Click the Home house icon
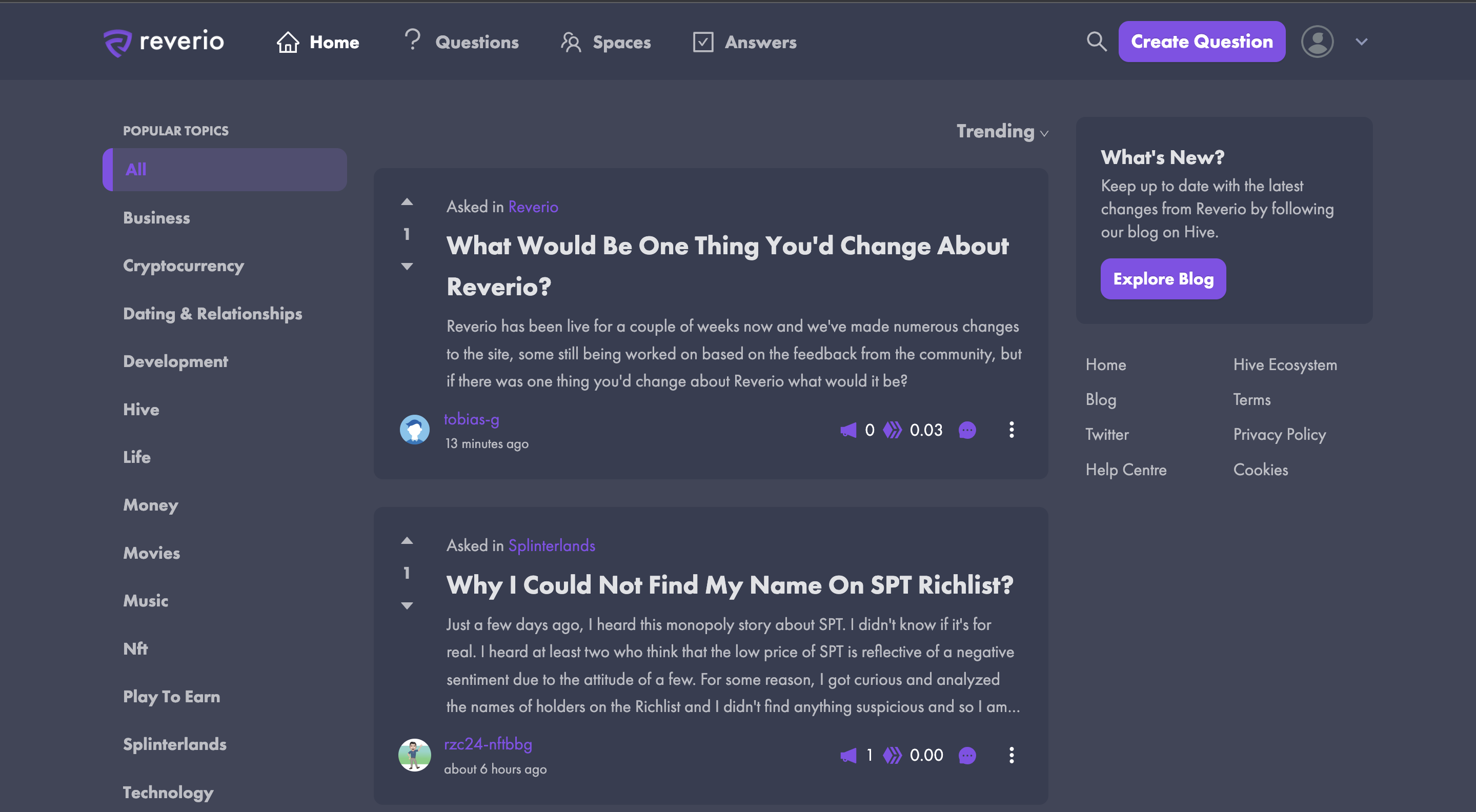 point(288,42)
